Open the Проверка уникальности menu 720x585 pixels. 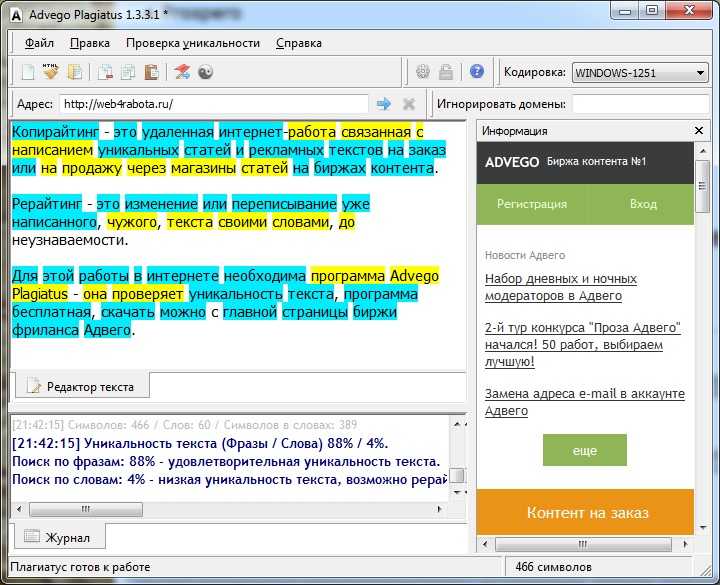click(x=193, y=43)
